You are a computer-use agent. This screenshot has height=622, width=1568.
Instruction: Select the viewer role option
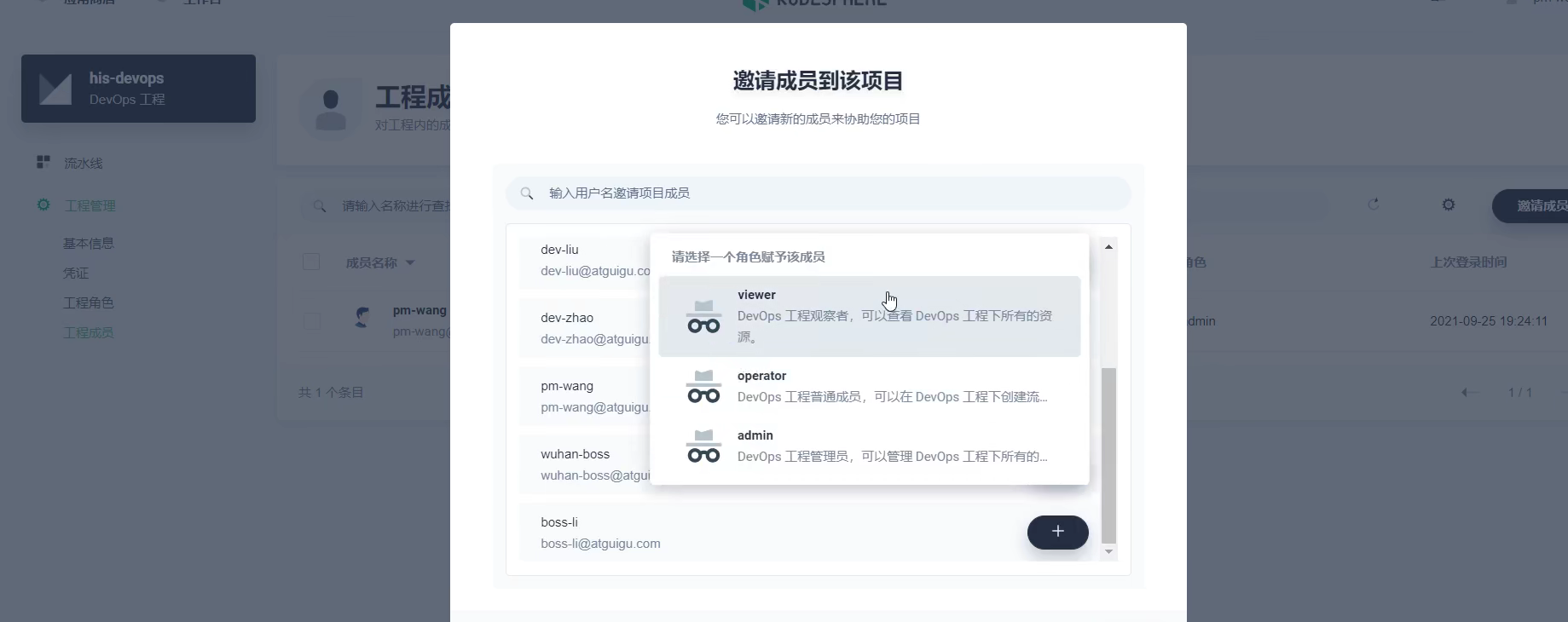[x=869, y=316]
